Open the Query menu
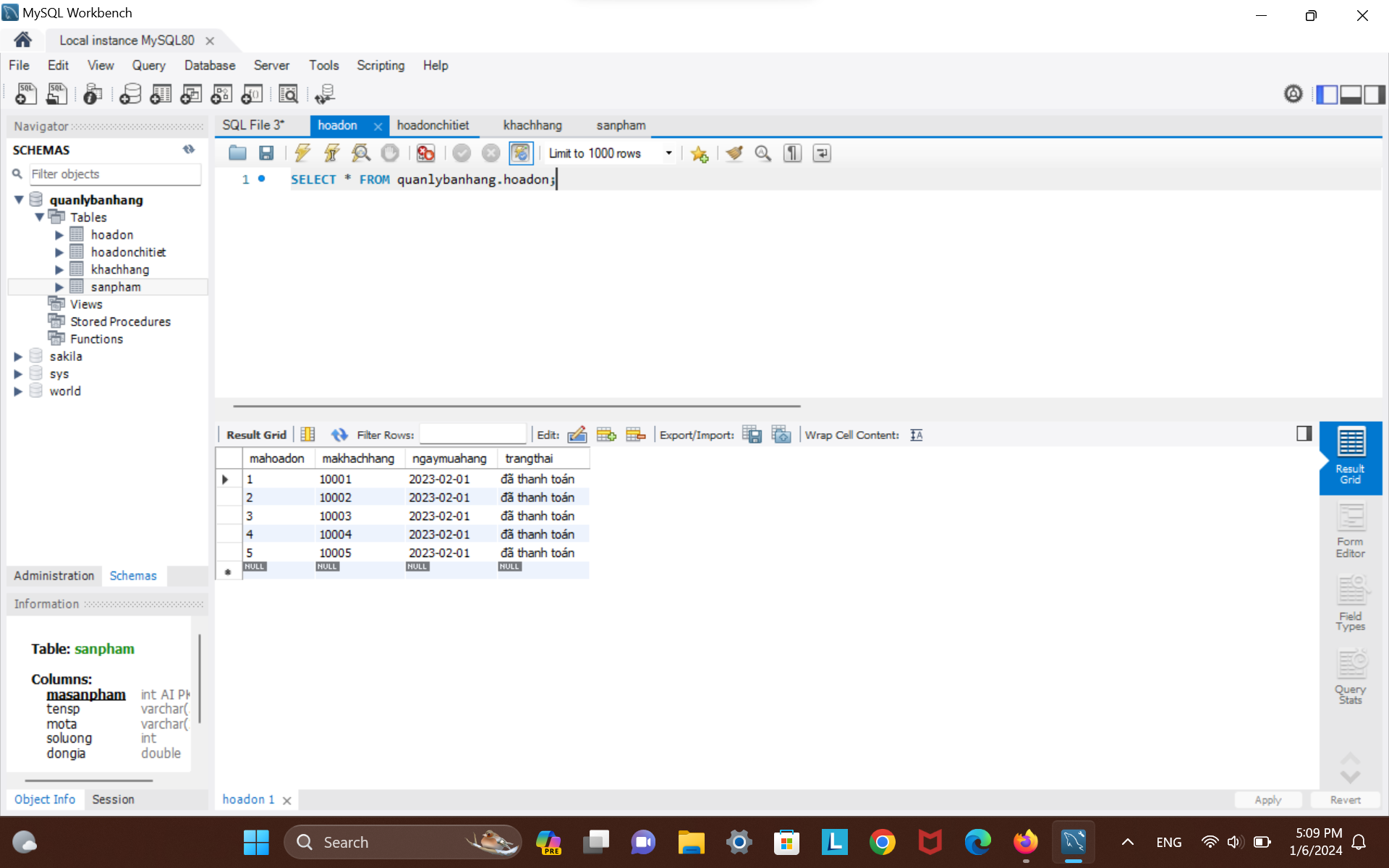Image resolution: width=1389 pixels, height=868 pixels. [148, 65]
